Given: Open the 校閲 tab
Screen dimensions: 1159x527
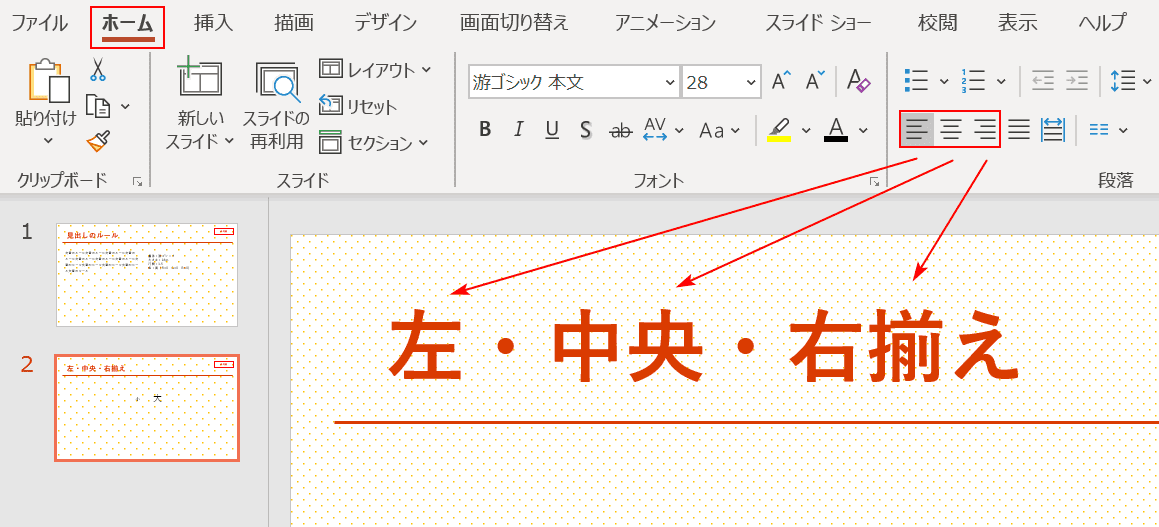Looking at the screenshot, I should click(x=937, y=23).
